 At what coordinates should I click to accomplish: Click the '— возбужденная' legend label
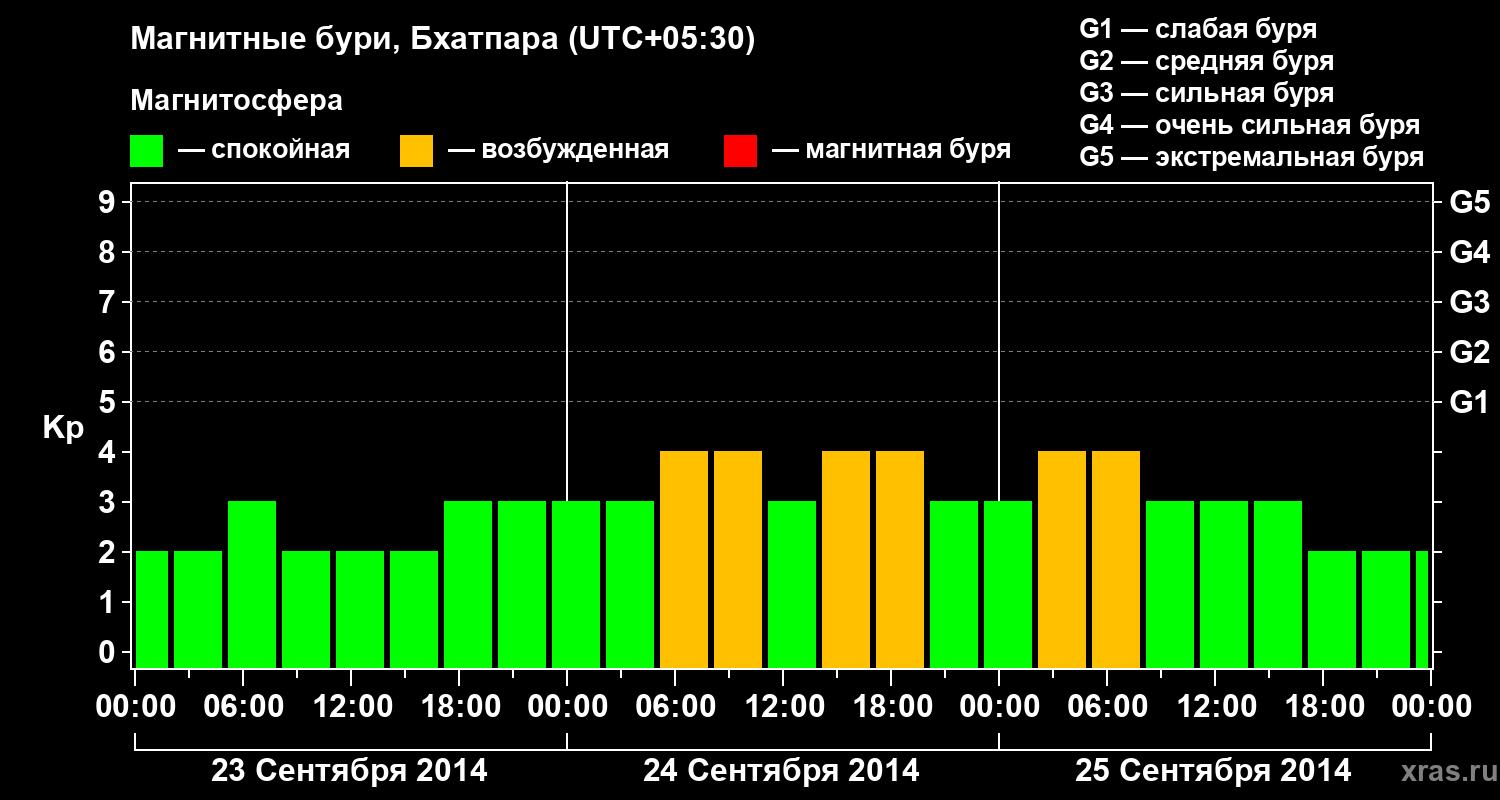558,151
